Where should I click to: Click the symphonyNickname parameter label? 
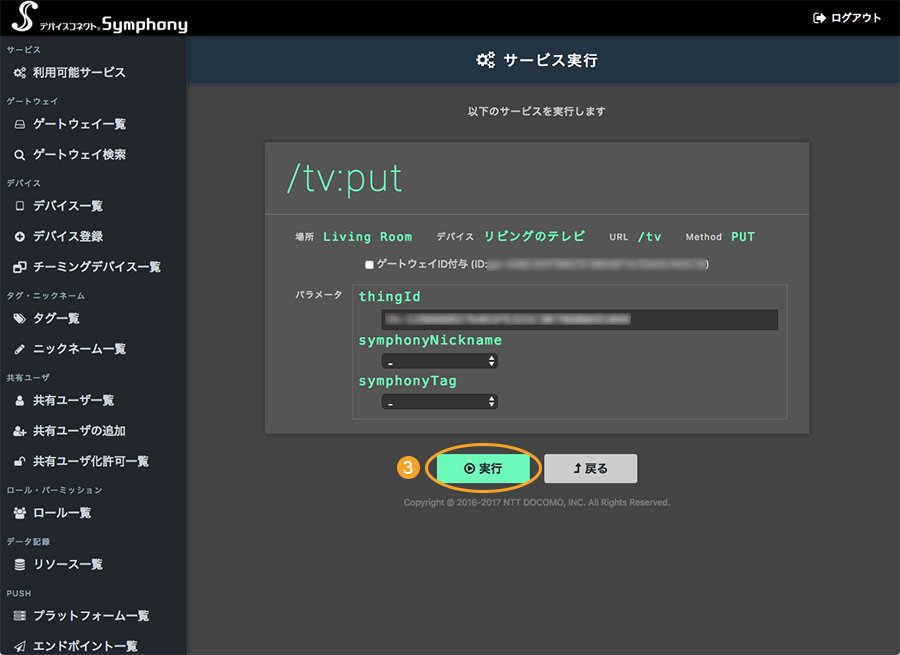coord(430,340)
